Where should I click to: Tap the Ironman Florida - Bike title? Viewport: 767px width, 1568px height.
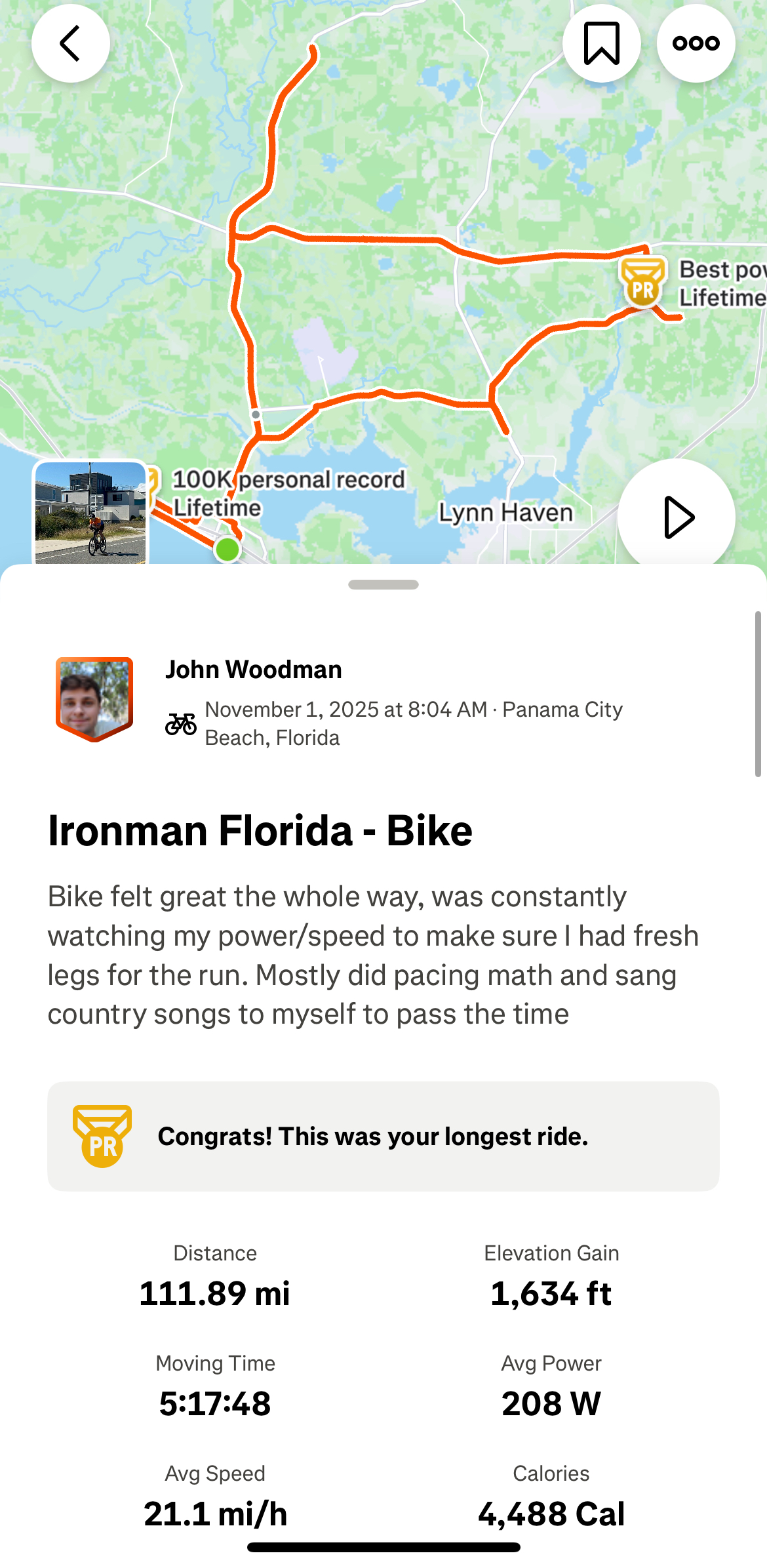(x=260, y=830)
